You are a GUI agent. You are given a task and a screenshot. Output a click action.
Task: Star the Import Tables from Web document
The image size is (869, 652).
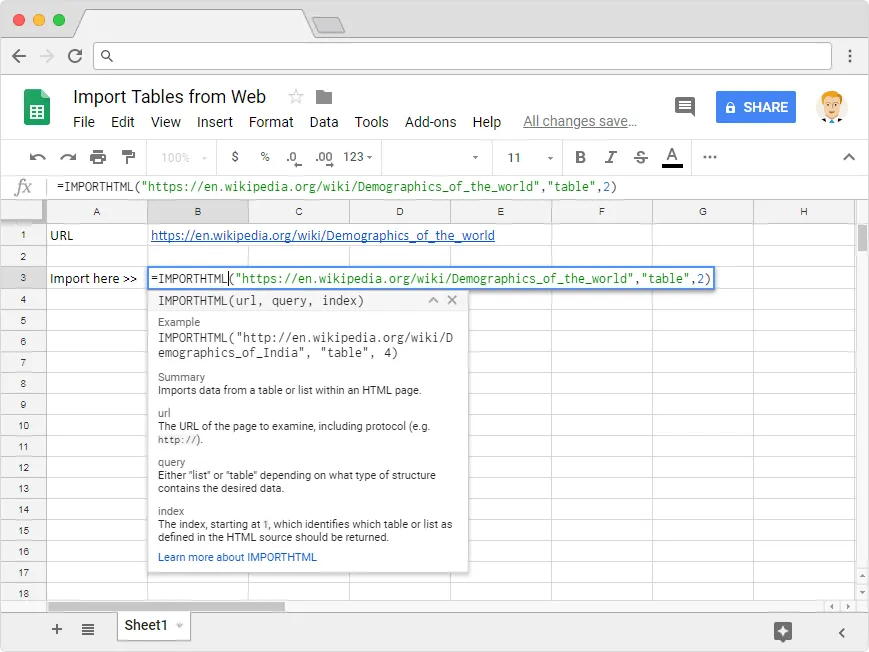coord(296,97)
